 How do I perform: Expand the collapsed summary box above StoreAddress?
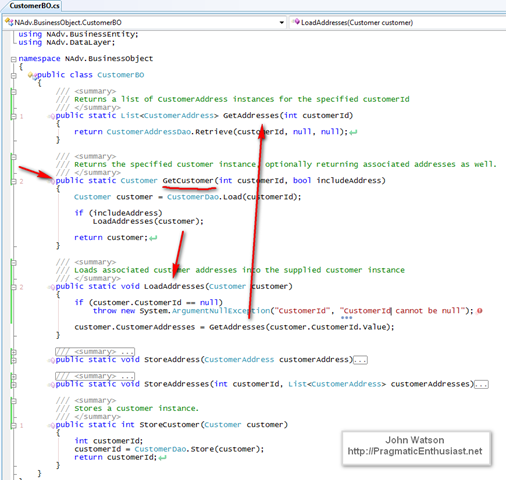95,351
